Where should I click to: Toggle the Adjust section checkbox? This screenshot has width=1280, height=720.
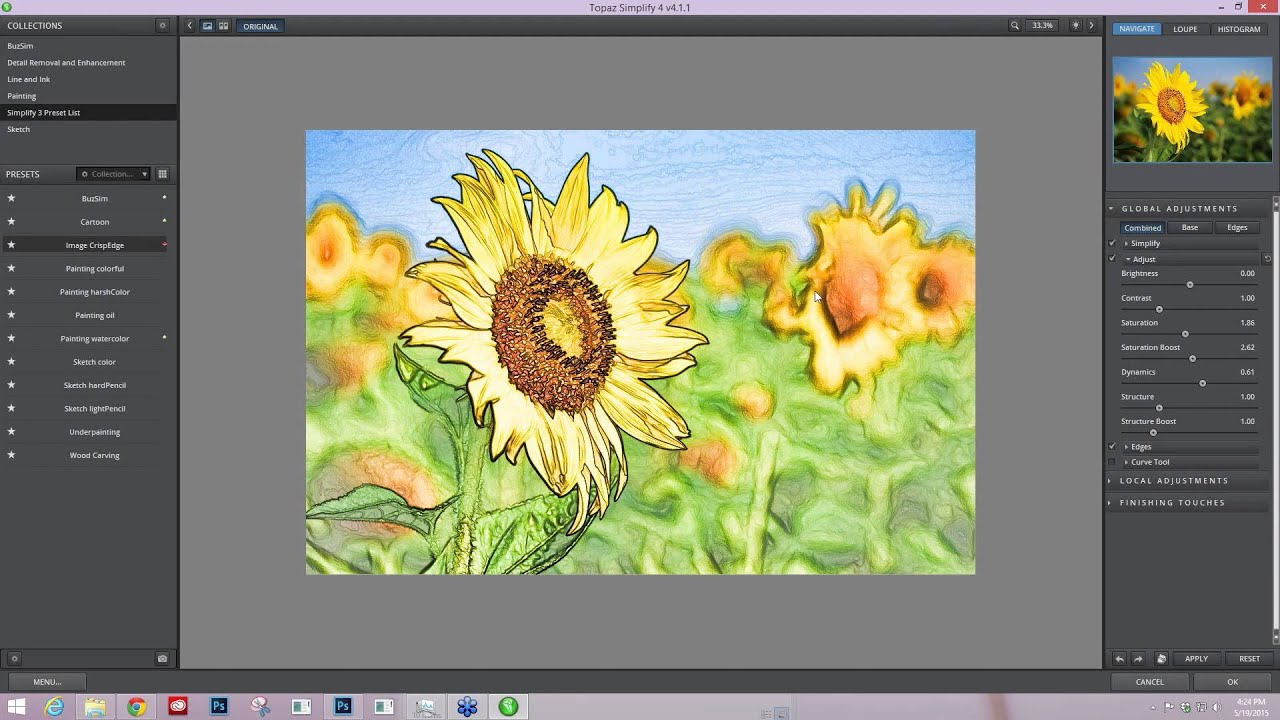(1112, 259)
